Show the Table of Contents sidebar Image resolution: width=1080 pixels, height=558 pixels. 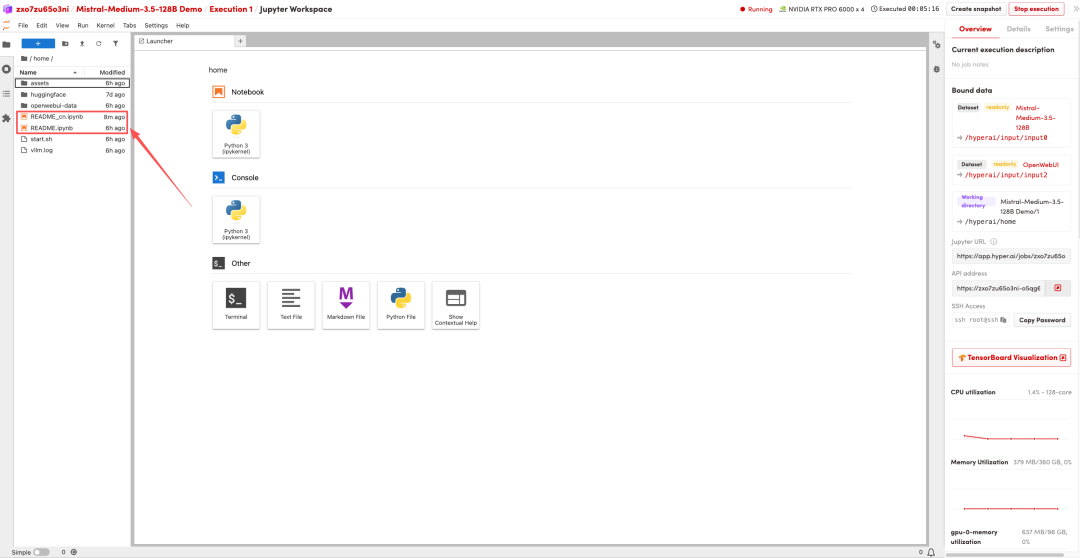coord(6,93)
